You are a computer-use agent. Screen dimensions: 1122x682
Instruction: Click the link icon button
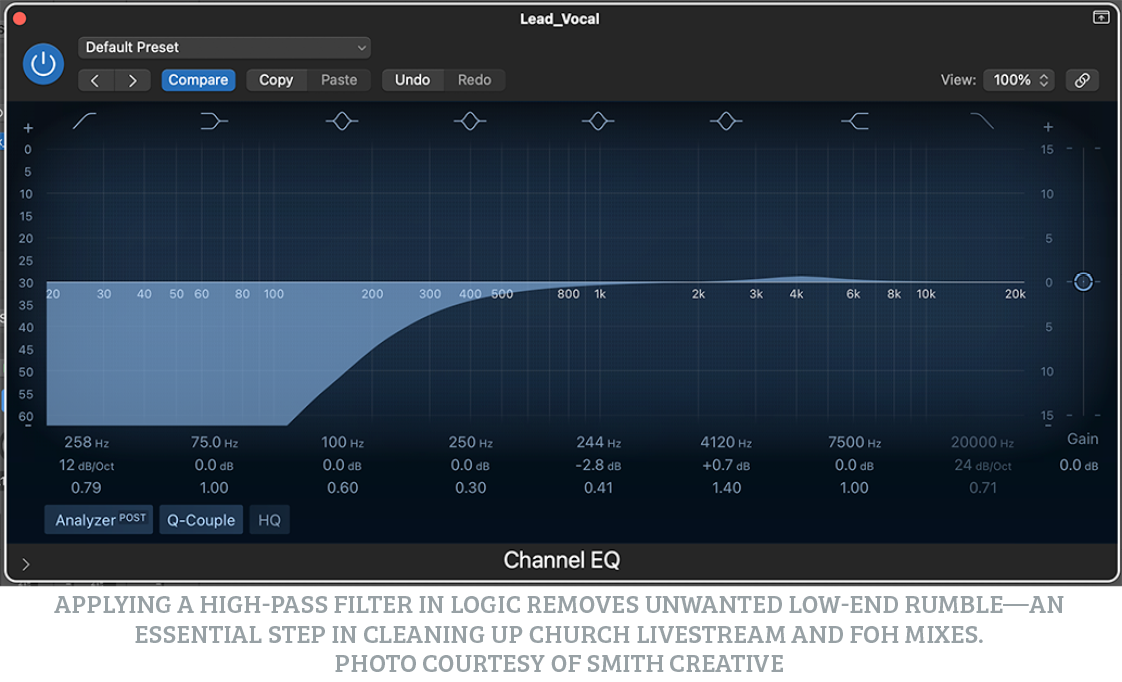[1082, 80]
